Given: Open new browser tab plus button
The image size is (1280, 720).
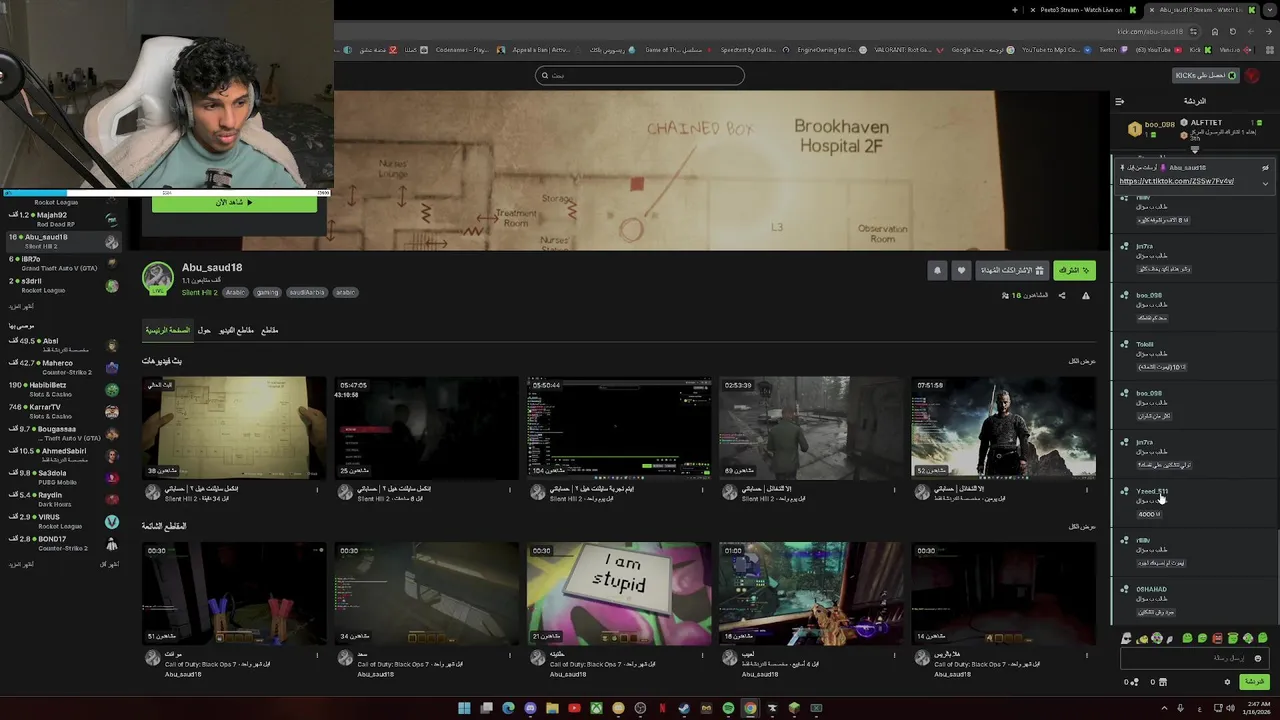Looking at the screenshot, I should tap(1015, 10).
